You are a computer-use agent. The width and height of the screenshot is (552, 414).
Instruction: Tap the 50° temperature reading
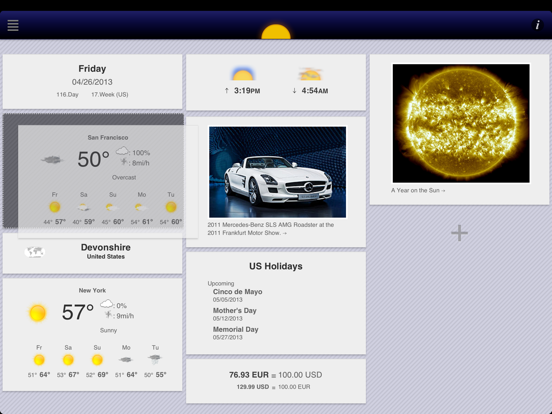click(x=93, y=159)
